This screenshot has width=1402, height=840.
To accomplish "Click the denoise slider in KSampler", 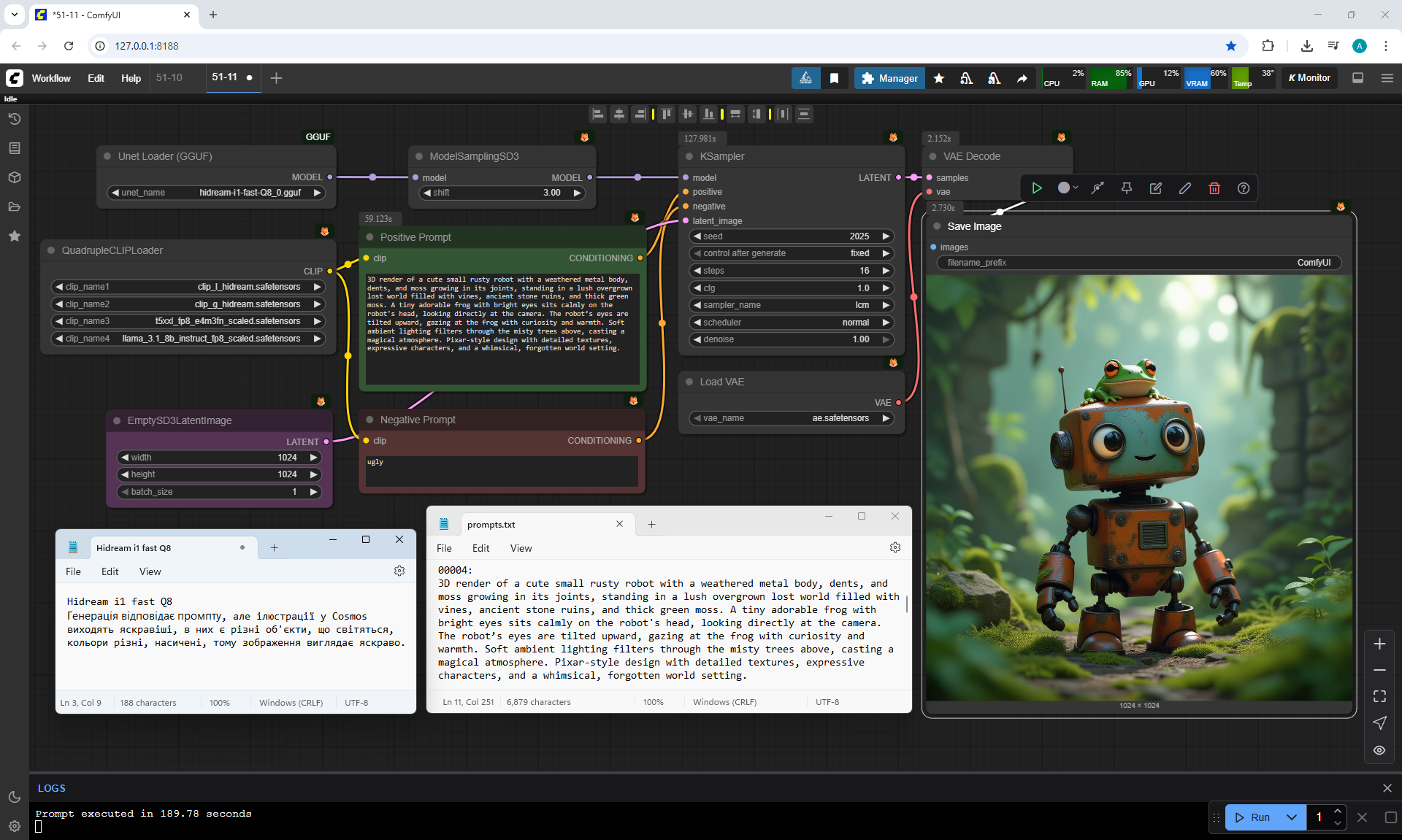I will [x=792, y=339].
